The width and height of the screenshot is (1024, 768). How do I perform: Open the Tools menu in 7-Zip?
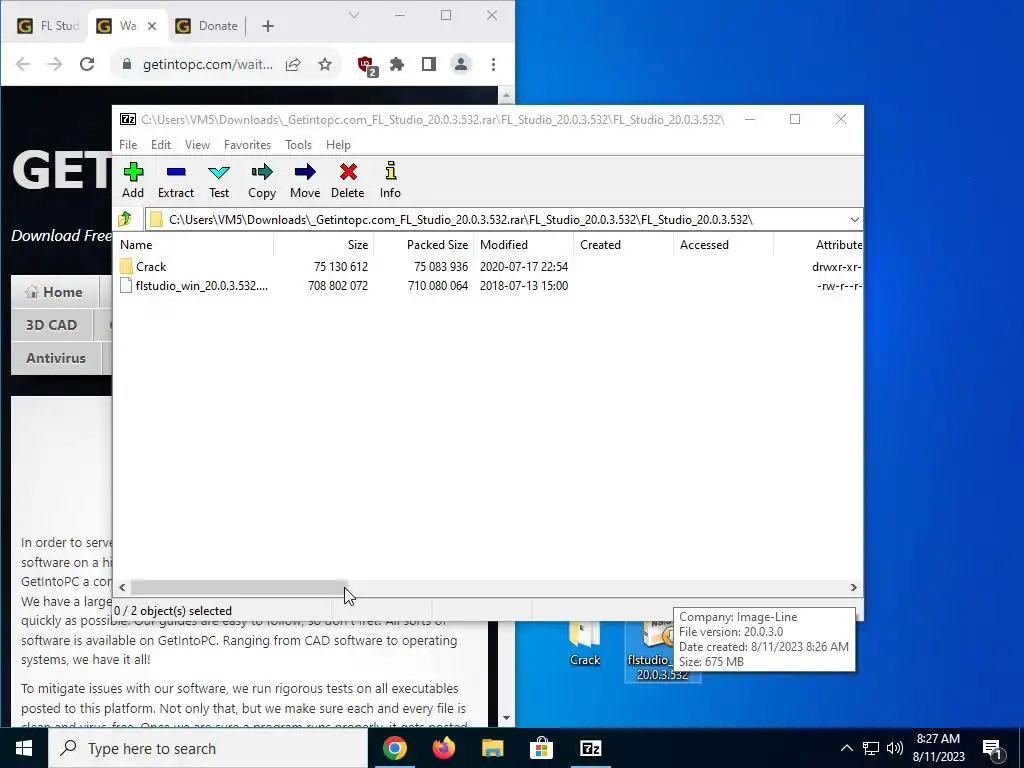pyautogui.click(x=298, y=145)
